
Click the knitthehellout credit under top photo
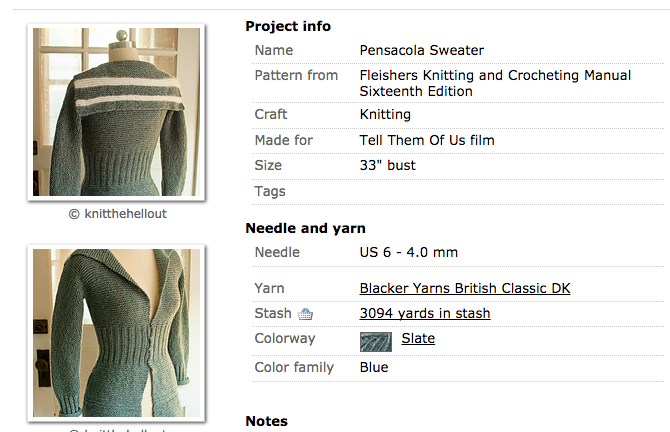[115, 214]
